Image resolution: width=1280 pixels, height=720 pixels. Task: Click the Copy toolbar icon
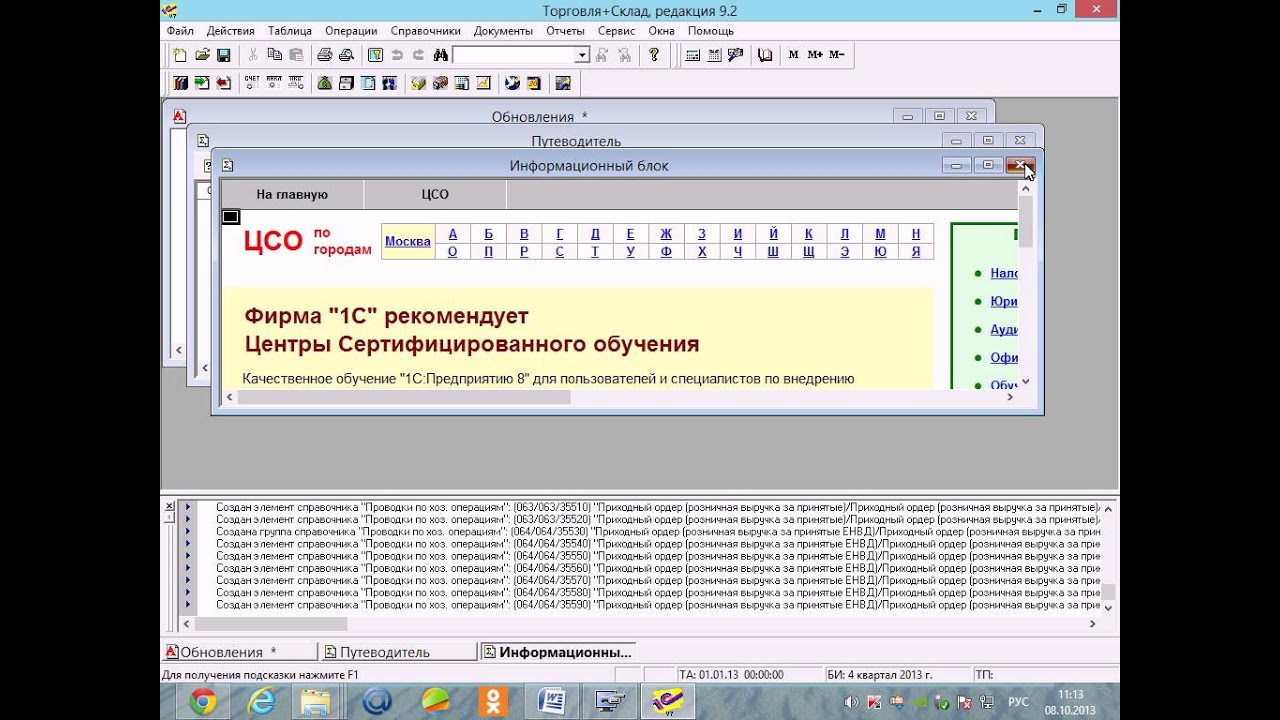tap(275, 55)
